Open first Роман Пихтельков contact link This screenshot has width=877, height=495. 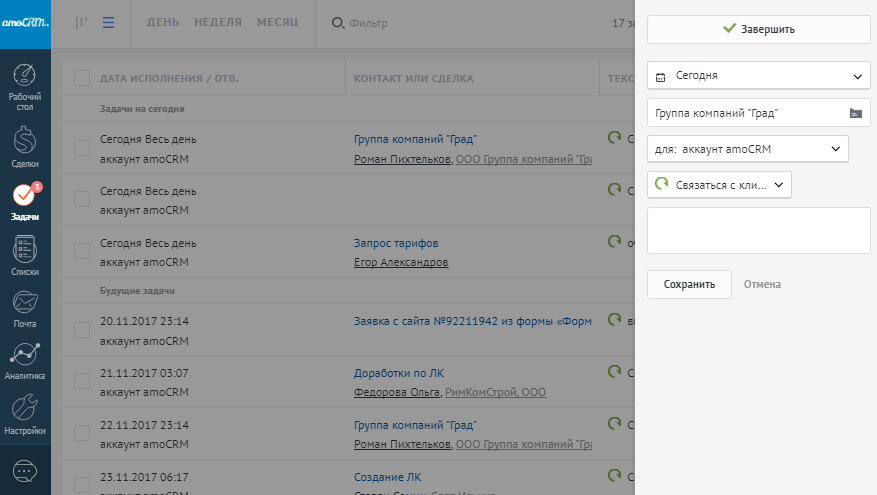click(402, 159)
